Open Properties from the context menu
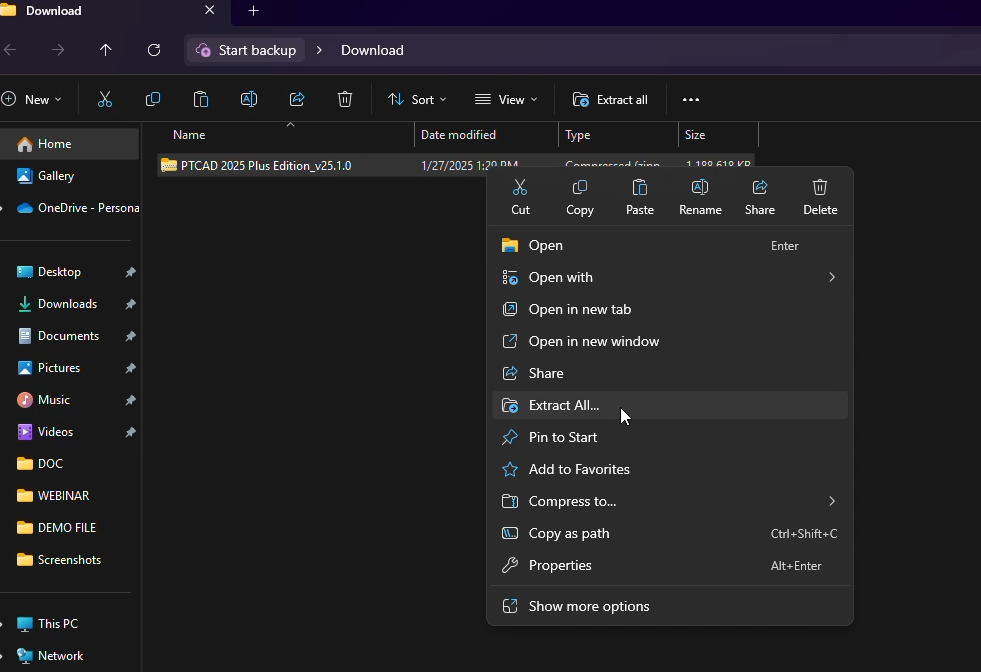The width and height of the screenshot is (981, 672). click(x=669, y=565)
